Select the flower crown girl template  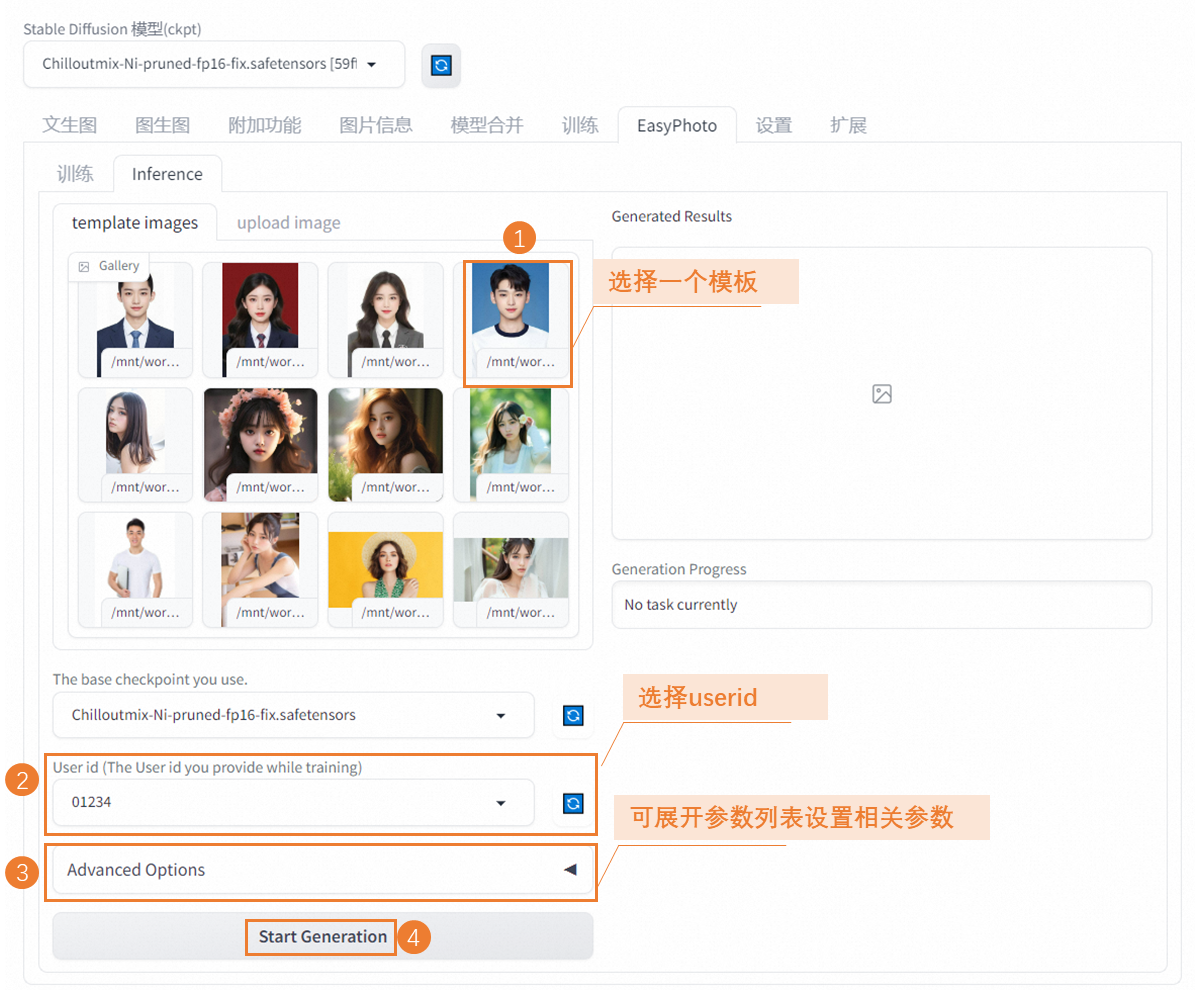[x=261, y=444]
